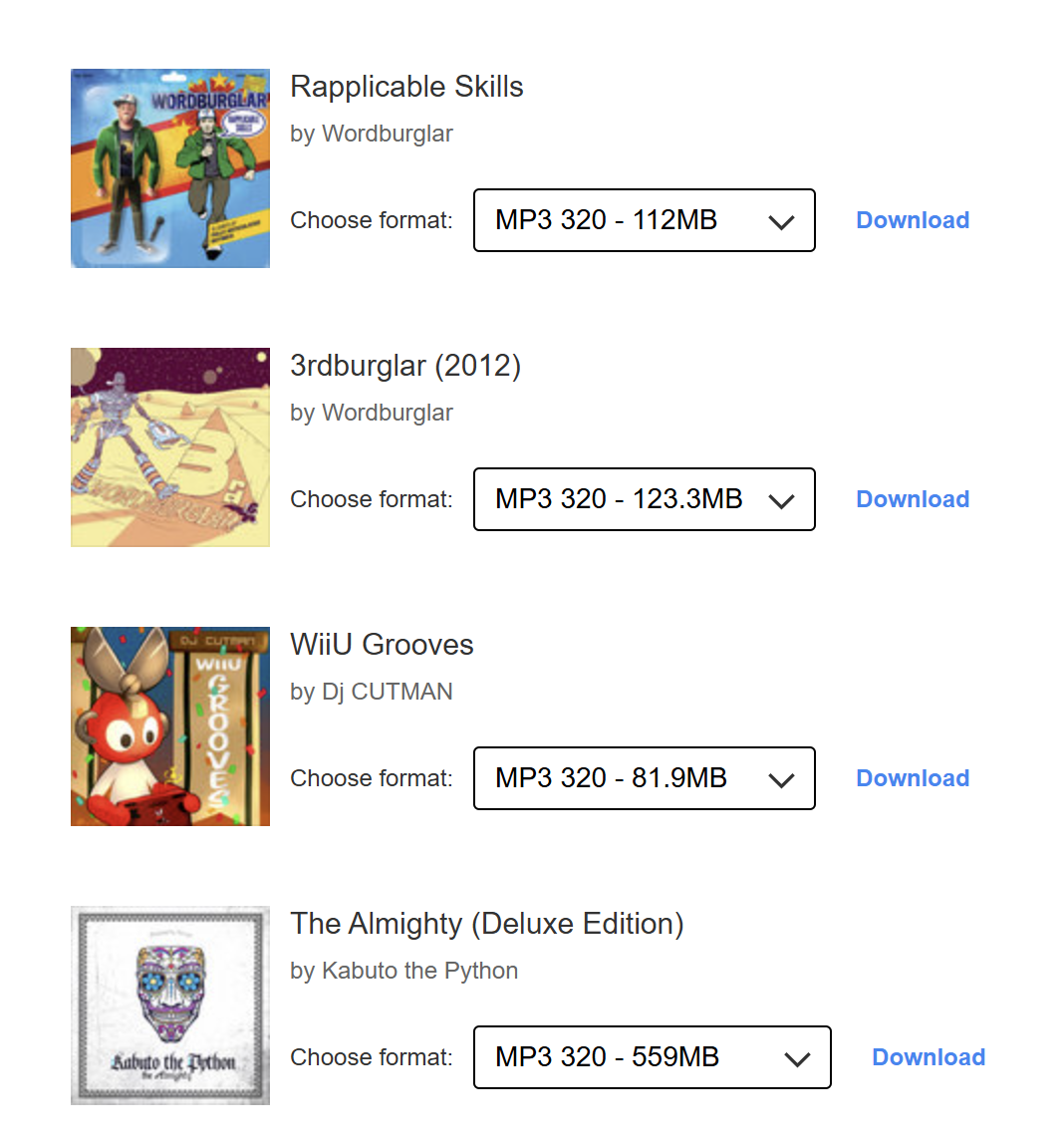Click the Rapplicable Skills title text
1064x1148 pixels.
406,87
